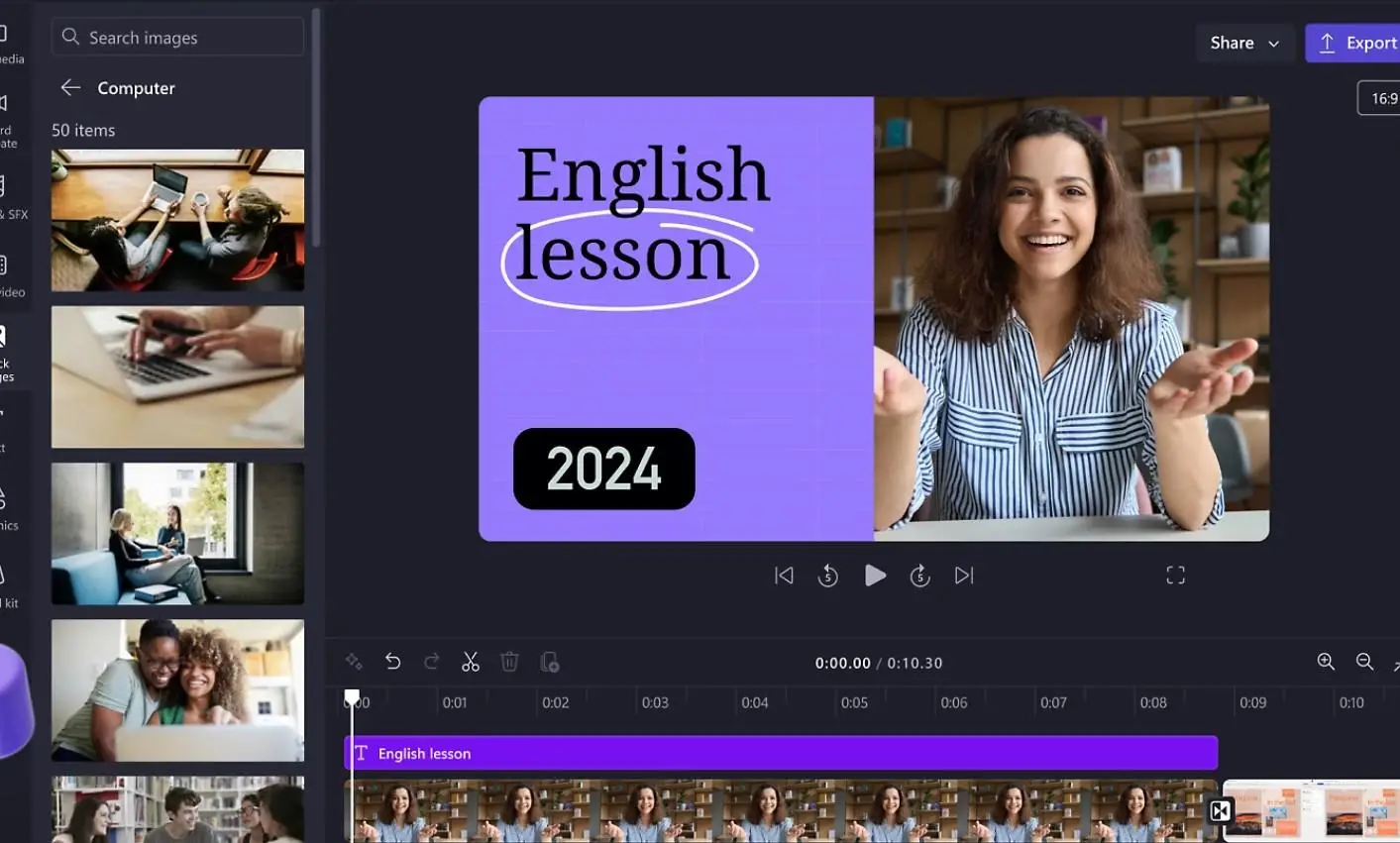Click the English lesson title in preview

pos(642,216)
